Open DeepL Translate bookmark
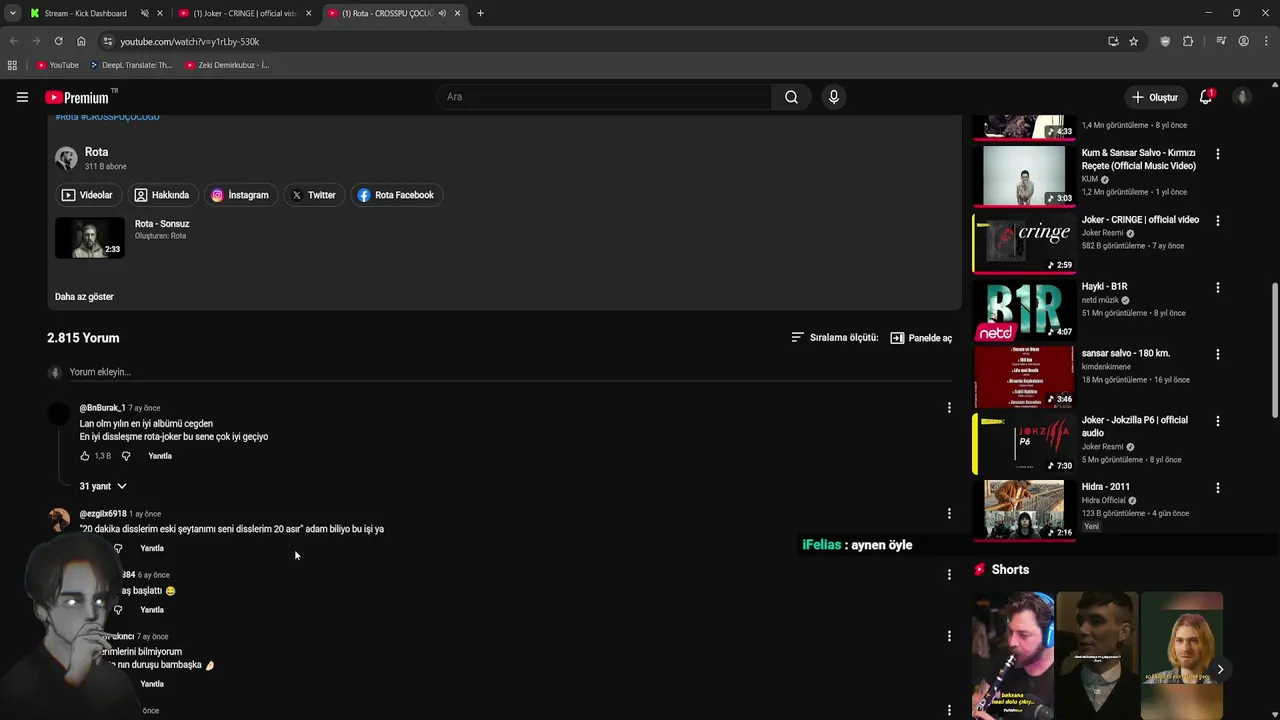1280x720 pixels. 131,65
